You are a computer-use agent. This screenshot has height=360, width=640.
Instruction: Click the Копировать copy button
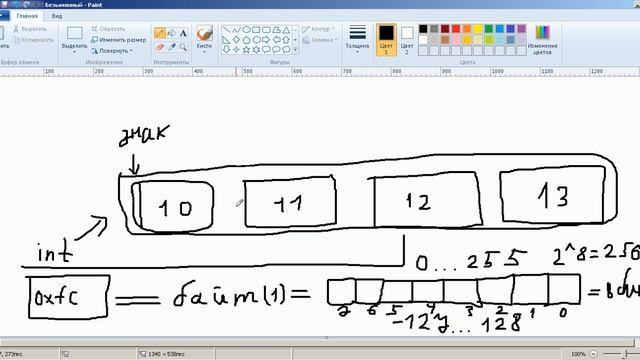coord(33,40)
